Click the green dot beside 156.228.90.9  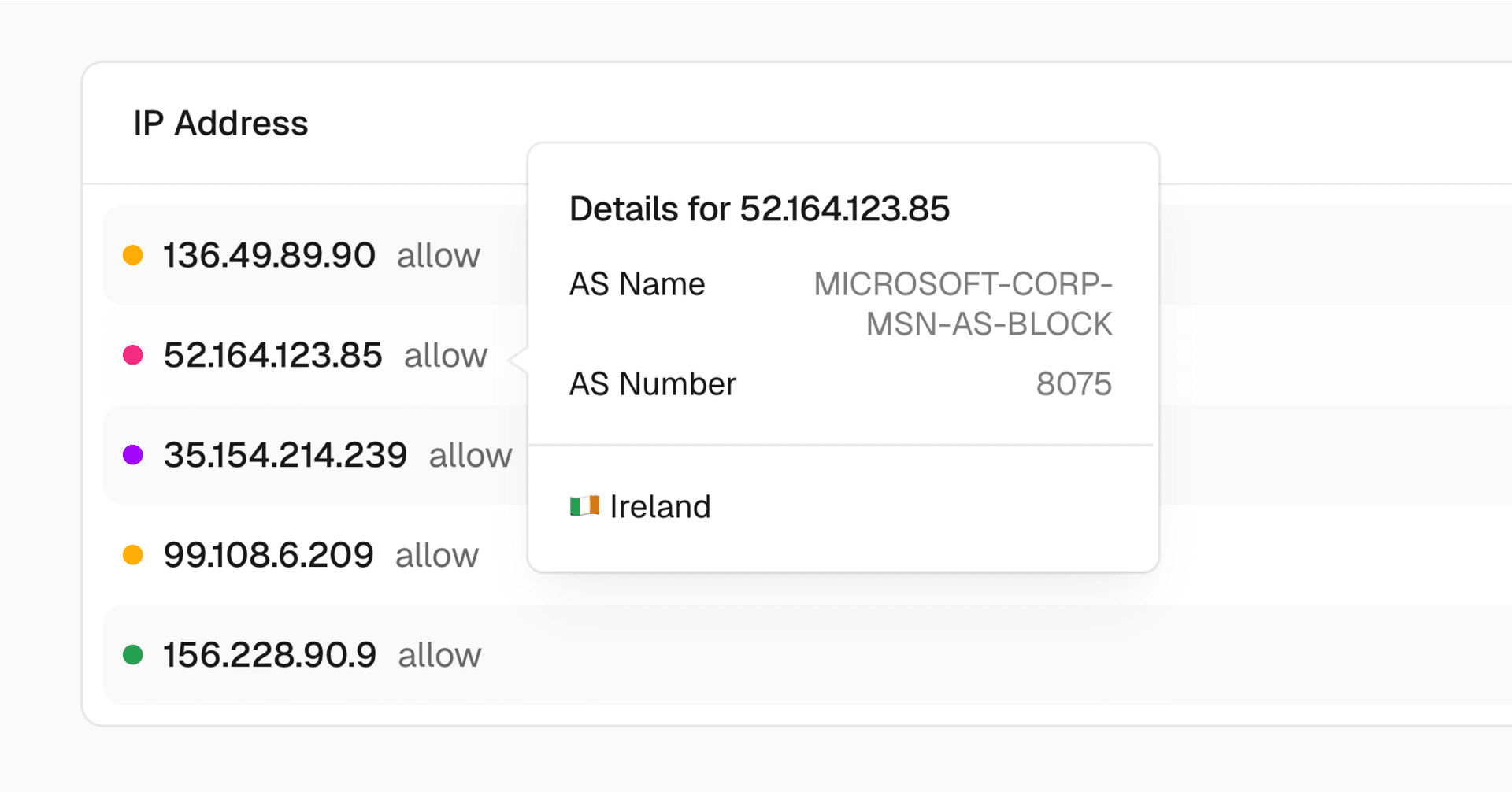click(x=133, y=655)
